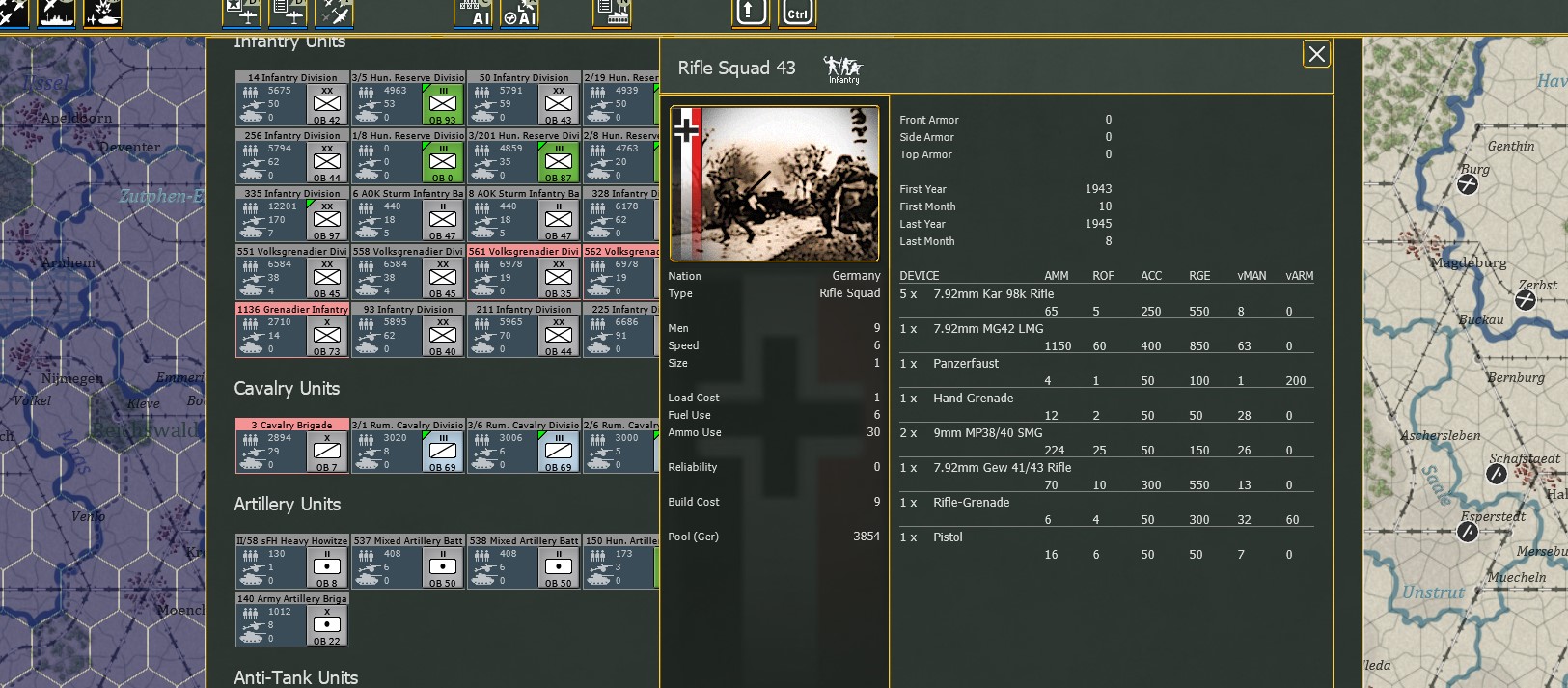Click the Anti-Tank Units section heading

coord(295,677)
